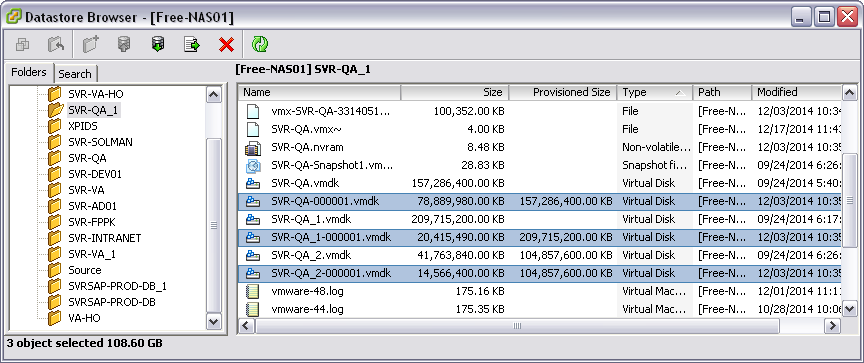Click the horizontal scrollbar right arrow
This screenshot has width=864, height=363.
[831, 326]
